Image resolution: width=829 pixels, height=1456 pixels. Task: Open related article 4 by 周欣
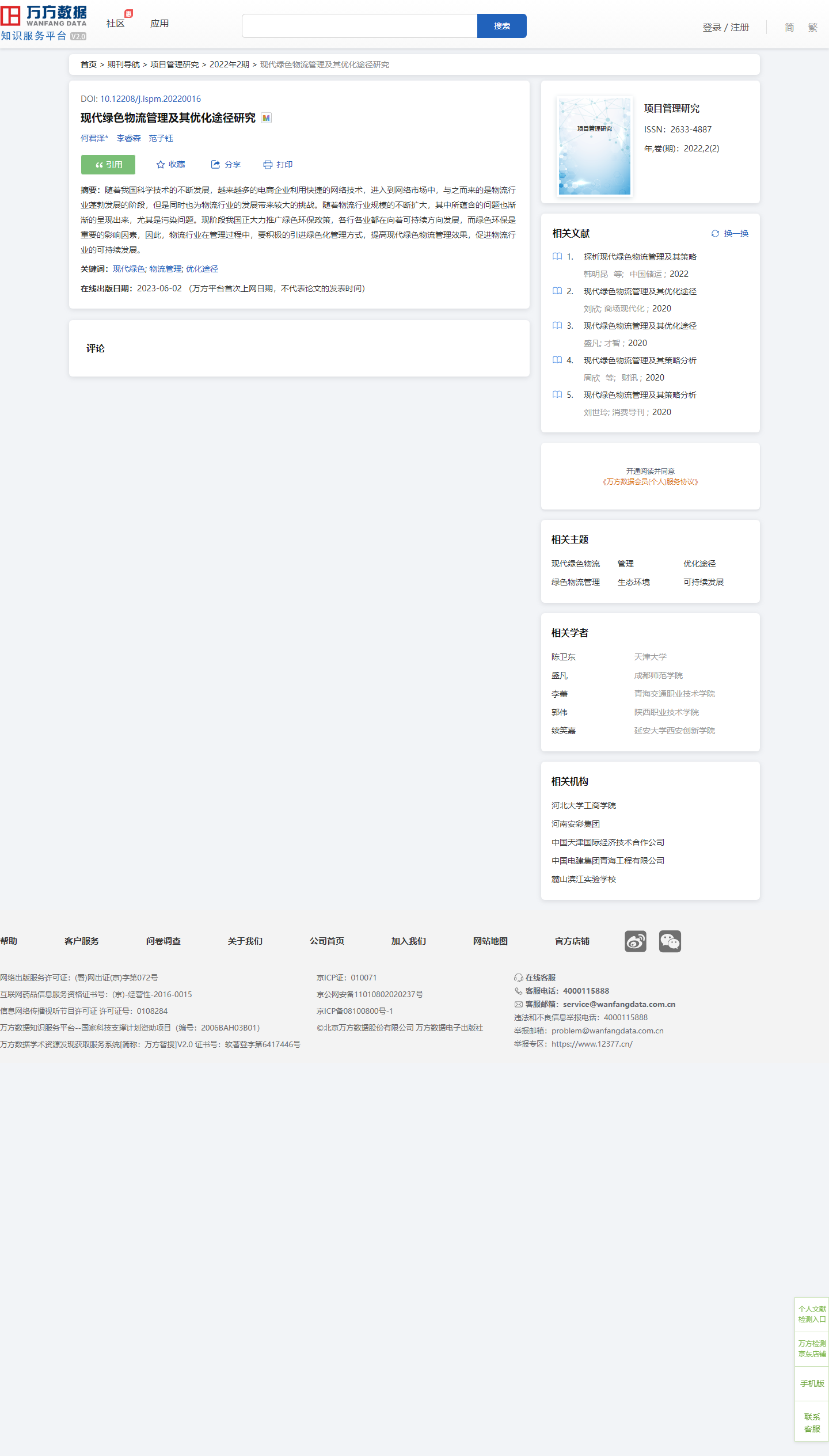[x=640, y=360]
